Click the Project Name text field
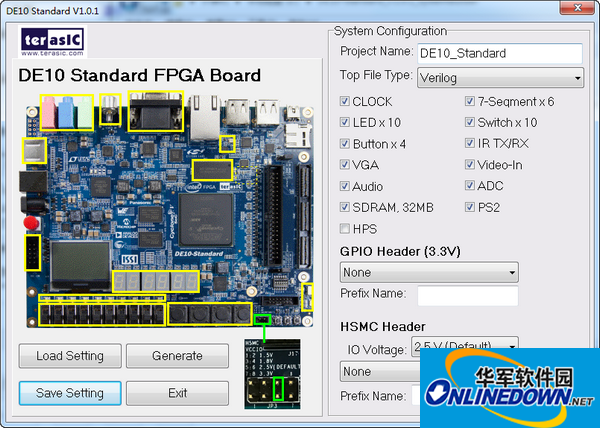 tap(499, 53)
